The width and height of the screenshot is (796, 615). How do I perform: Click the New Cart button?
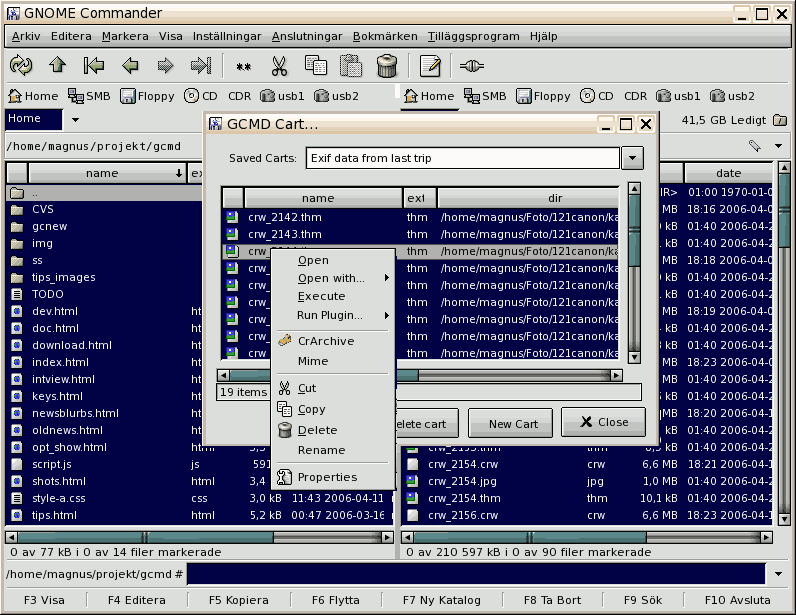(510, 424)
